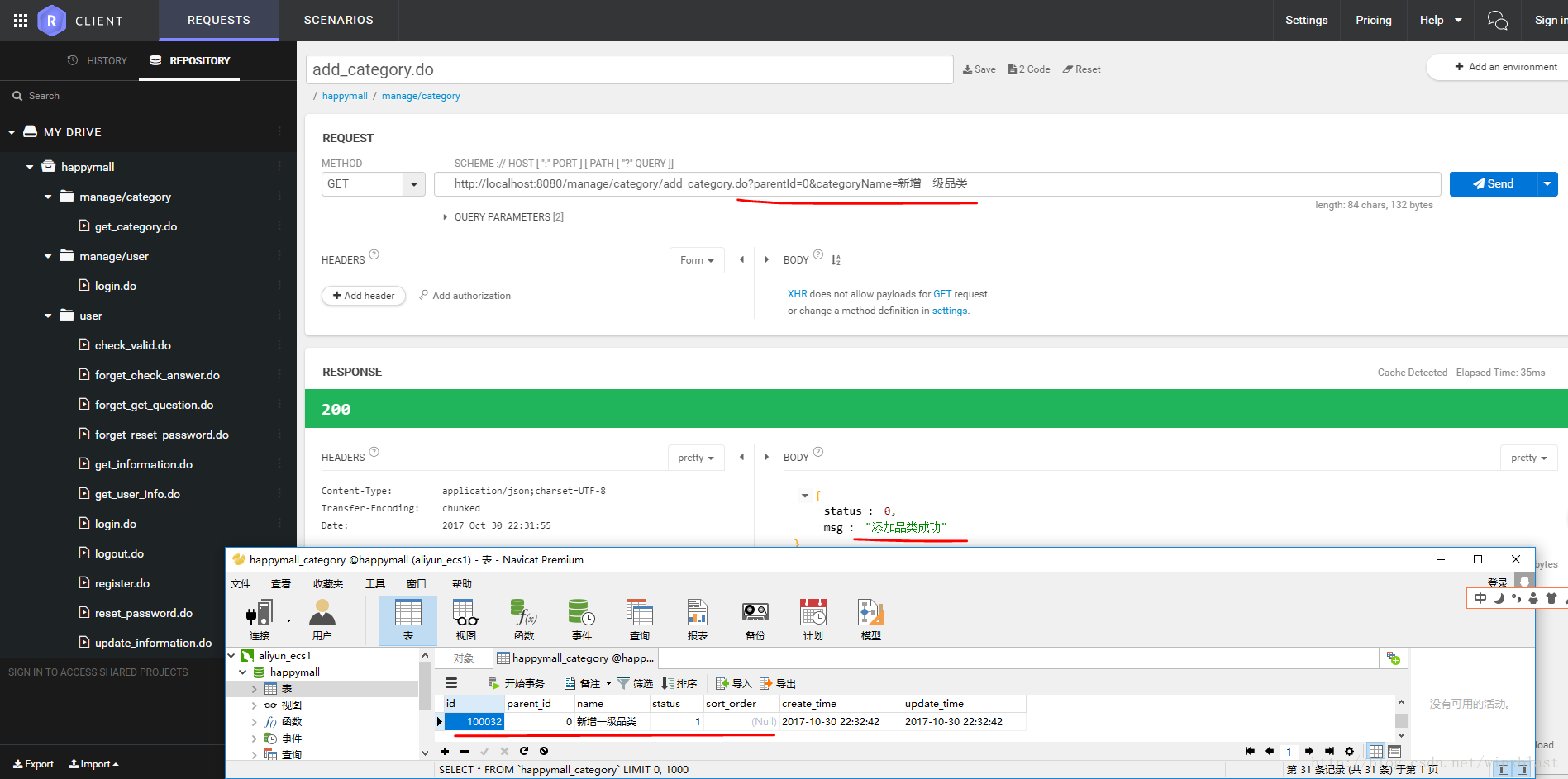Open Navicat Event (事件) tool
Screen dimensions: 1568x779
pos(582,620)
